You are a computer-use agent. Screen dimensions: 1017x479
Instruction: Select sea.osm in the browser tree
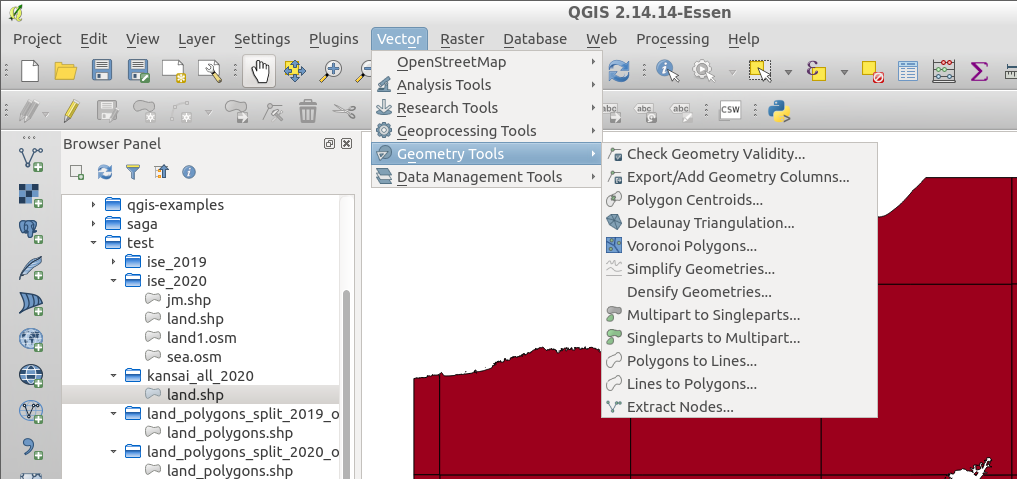pos(194,356)
